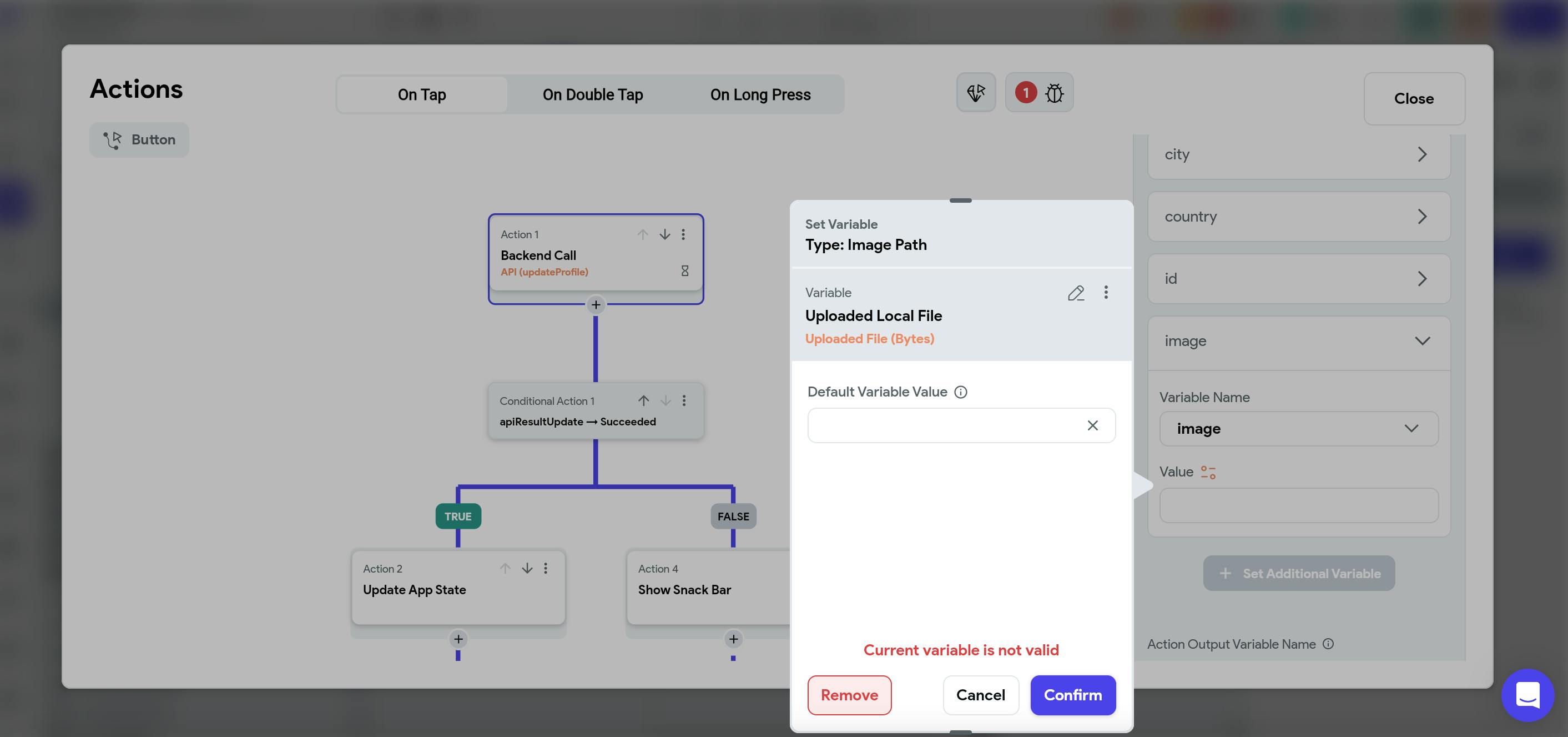The image size is (1568, 737).
Task: Collapse the image variable section
Action: [1299, 341]
